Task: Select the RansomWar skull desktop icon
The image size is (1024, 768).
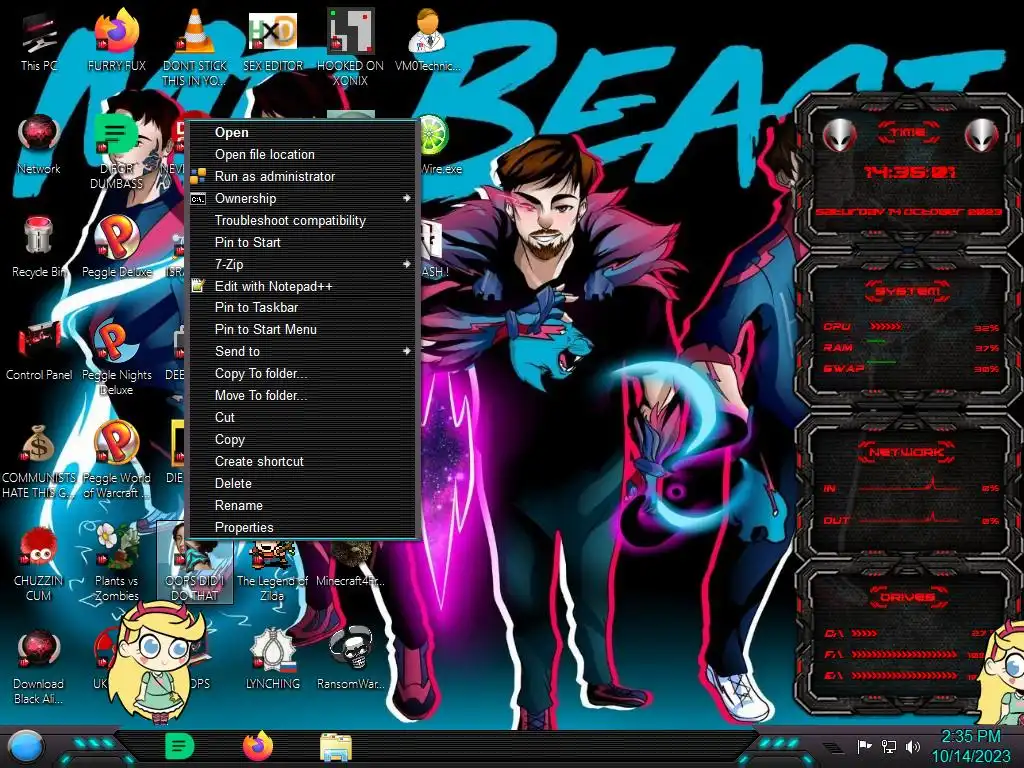Action: click(x=350, y=660)
